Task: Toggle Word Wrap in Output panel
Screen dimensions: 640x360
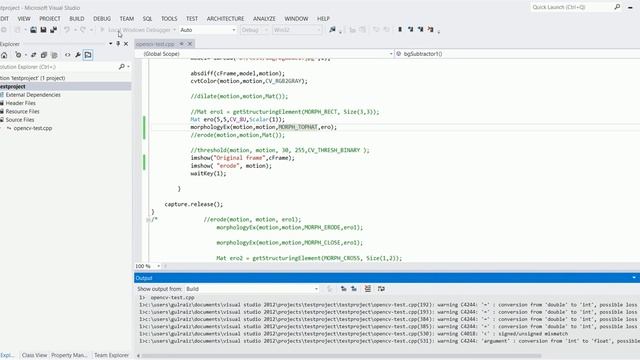Action: (x=381, y=289)
